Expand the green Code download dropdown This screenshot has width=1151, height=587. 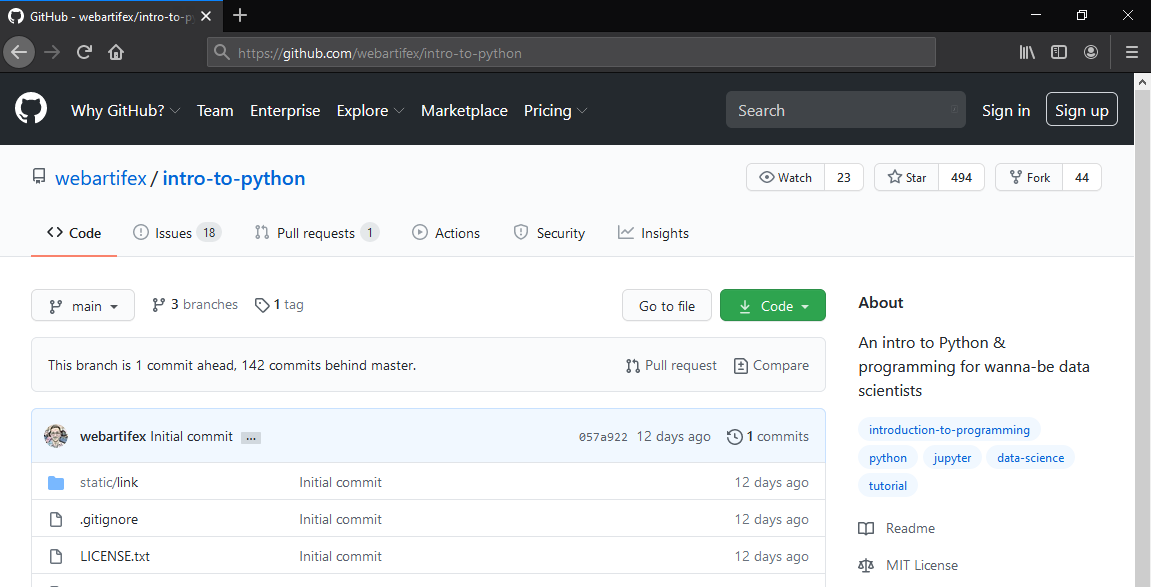pyautogui.click(x=773, y=306)
